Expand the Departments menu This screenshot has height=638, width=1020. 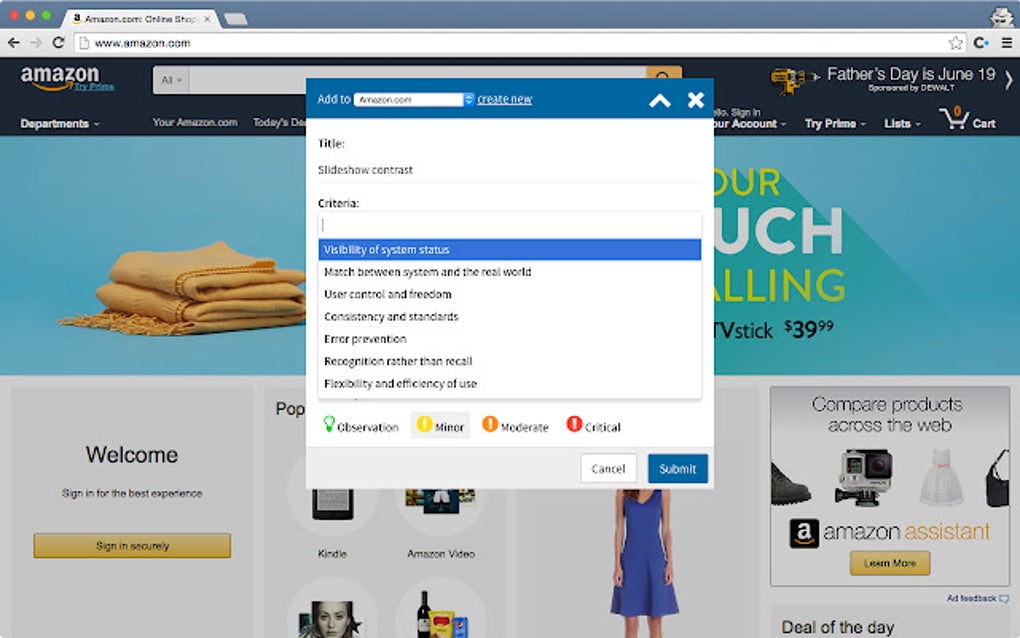click(x=59, y=124)
